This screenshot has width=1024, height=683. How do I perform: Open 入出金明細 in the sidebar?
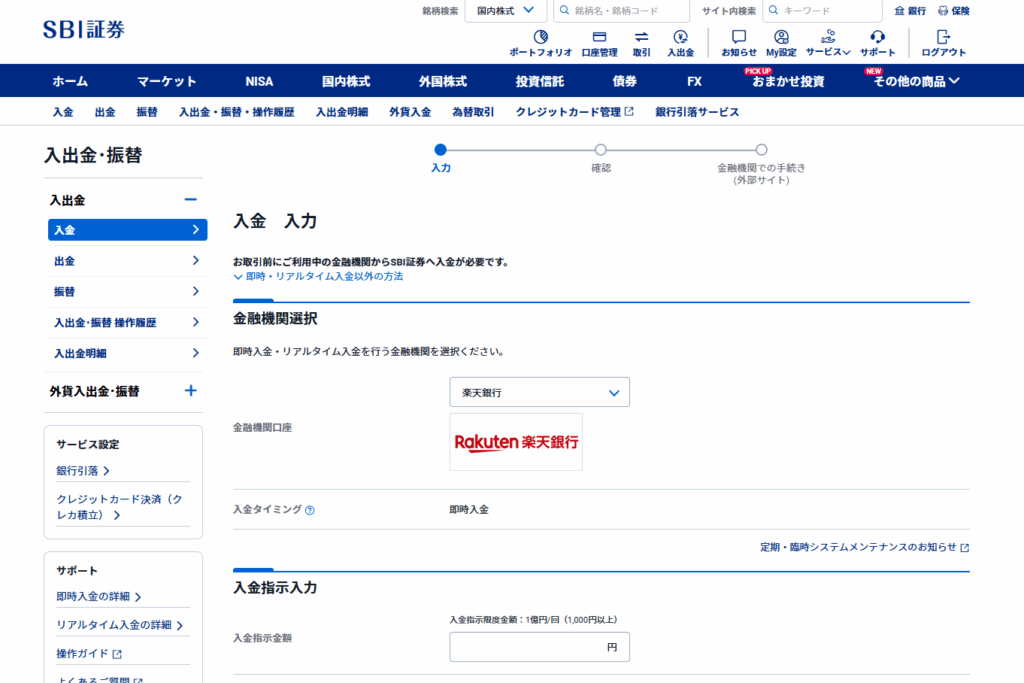click(x=127, y=353)
